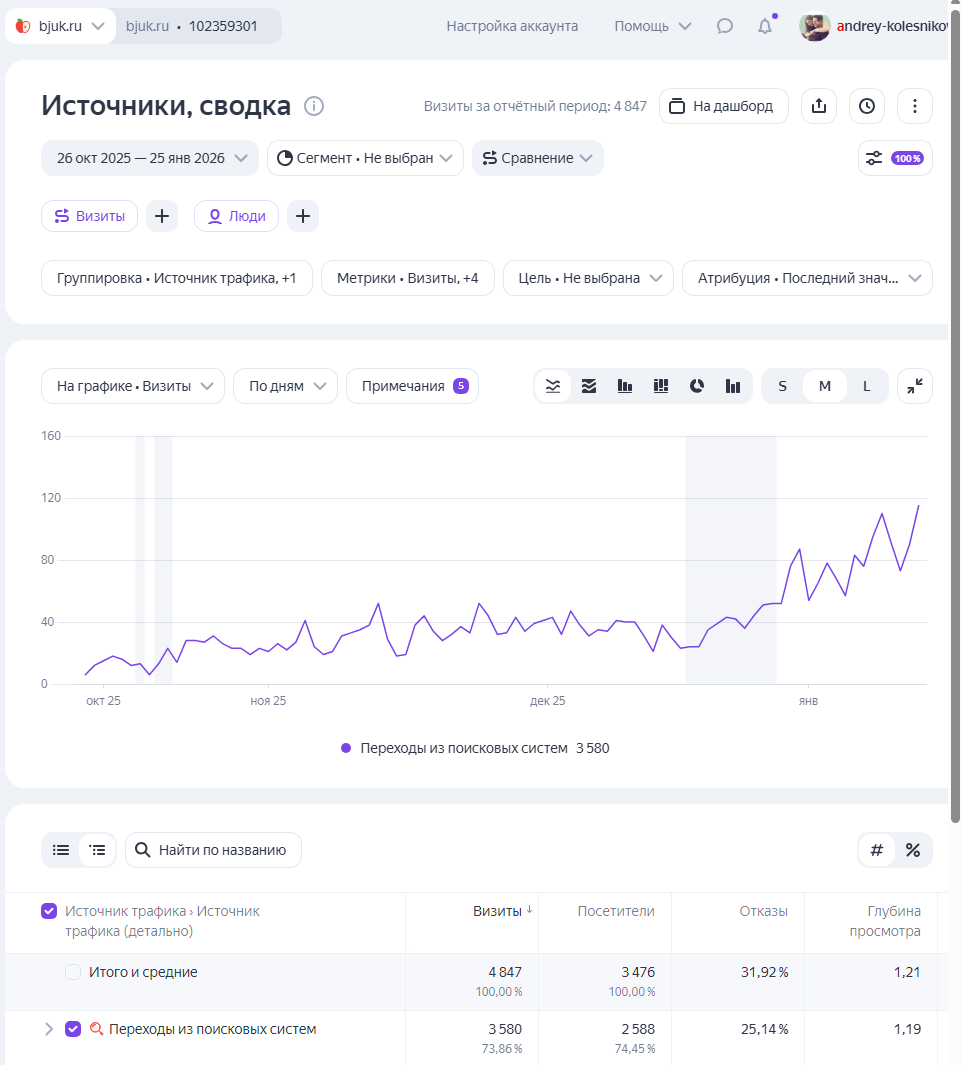Open notifications bell icon
The image size is (962, 1065).
pyautogui.click(x=765, y=26)
